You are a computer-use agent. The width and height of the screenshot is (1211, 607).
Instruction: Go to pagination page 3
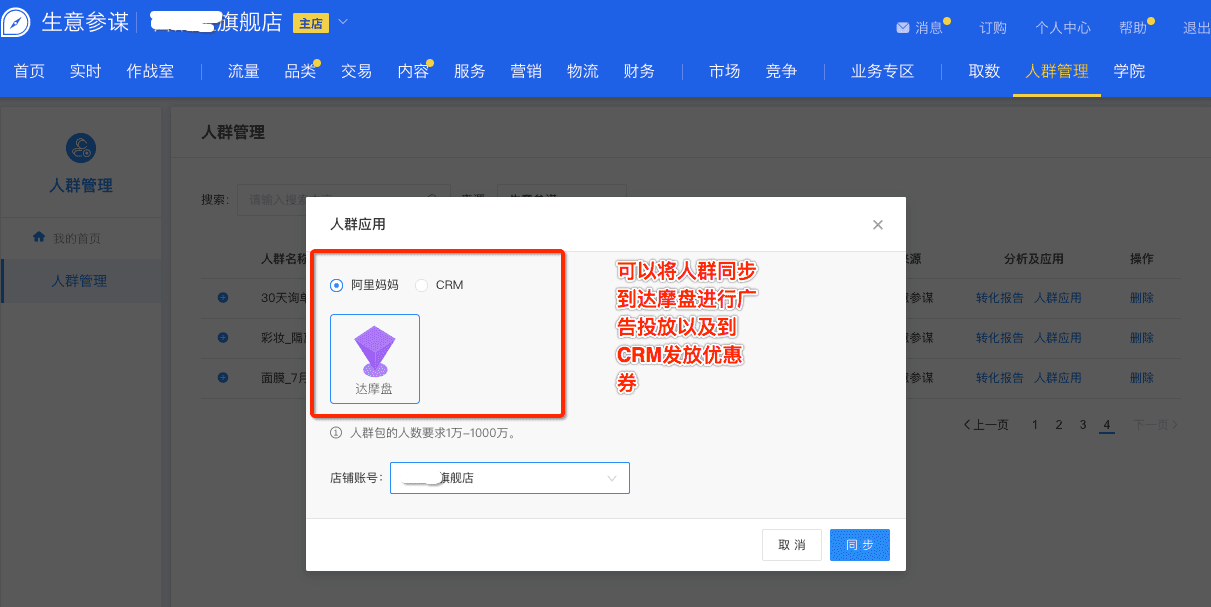1083,425
